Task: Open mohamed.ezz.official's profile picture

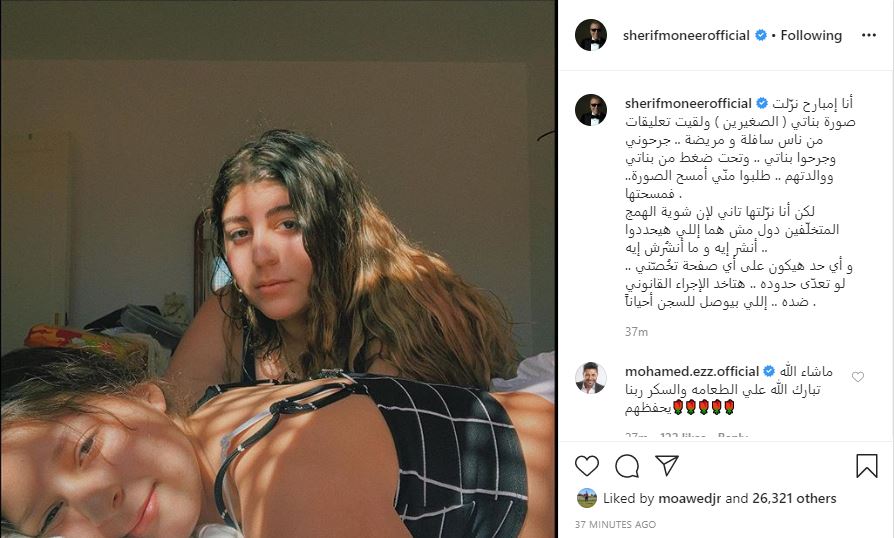Action: [x=591, y=377]
